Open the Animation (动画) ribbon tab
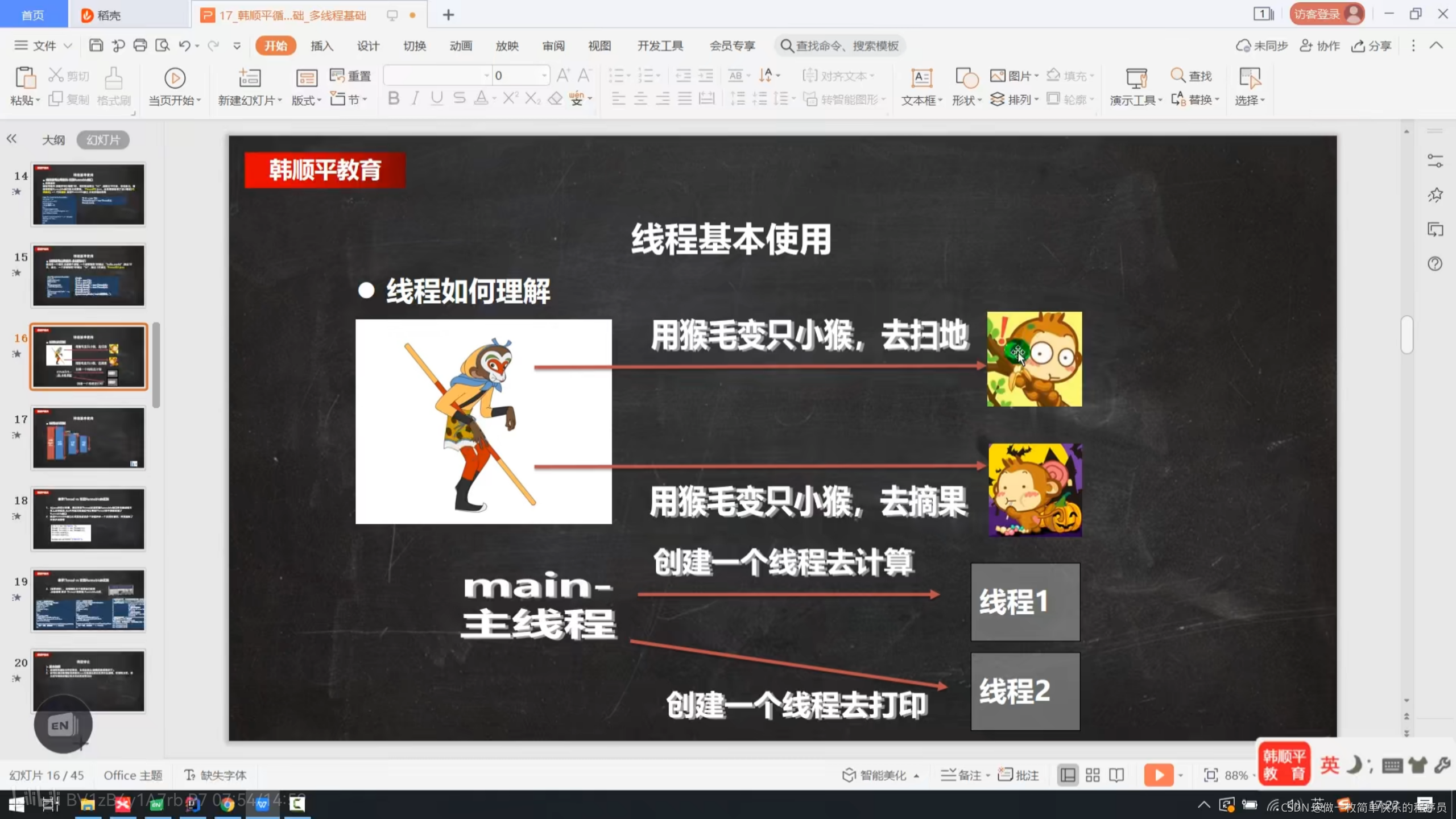 (461, 45)
